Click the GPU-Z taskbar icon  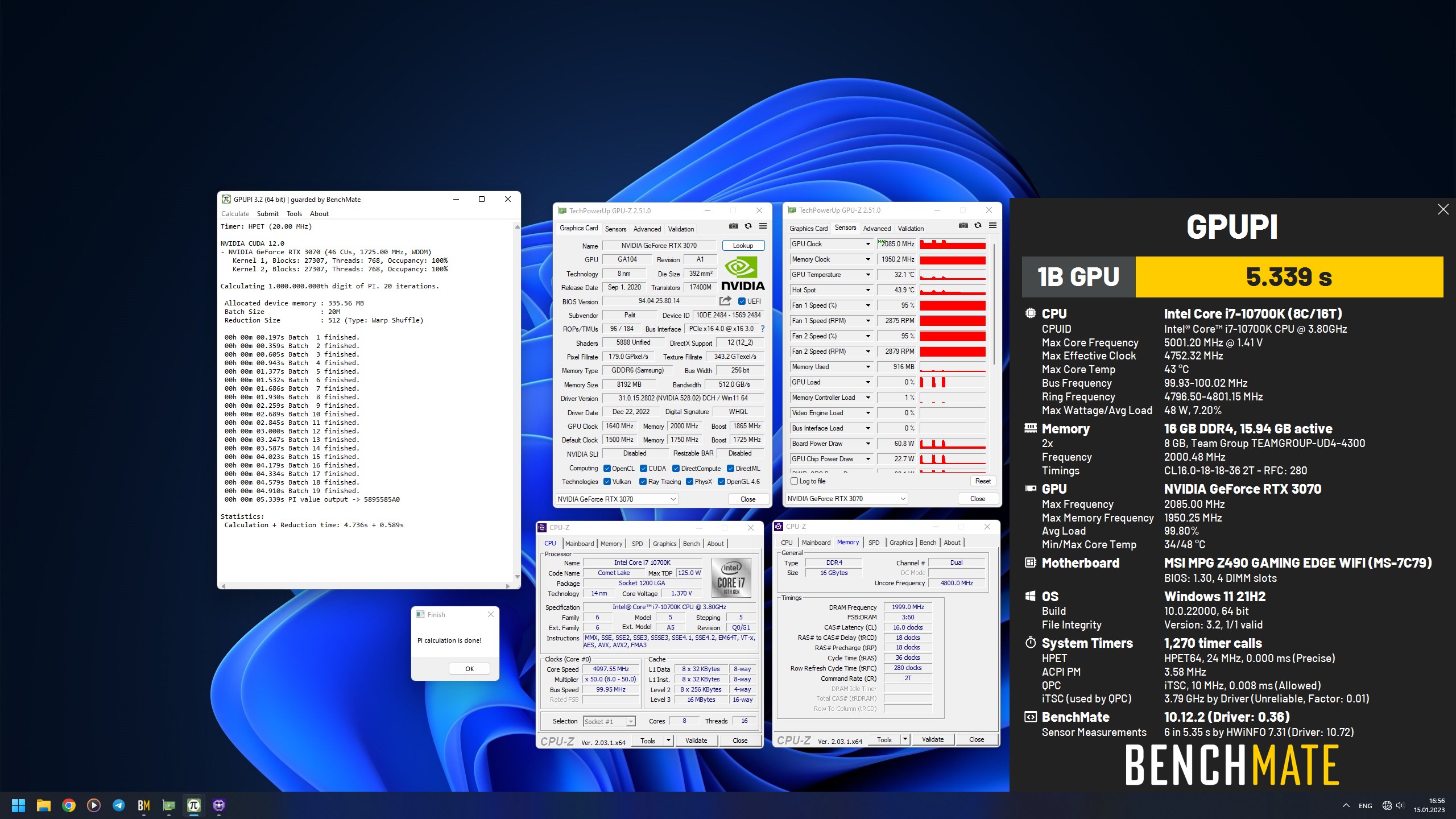coord(168,805)
